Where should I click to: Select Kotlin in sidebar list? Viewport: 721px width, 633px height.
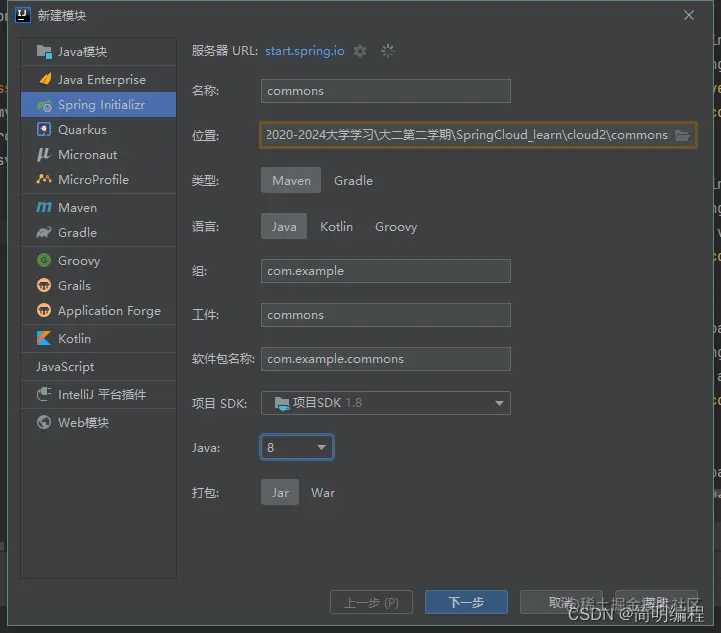(98, 338)
